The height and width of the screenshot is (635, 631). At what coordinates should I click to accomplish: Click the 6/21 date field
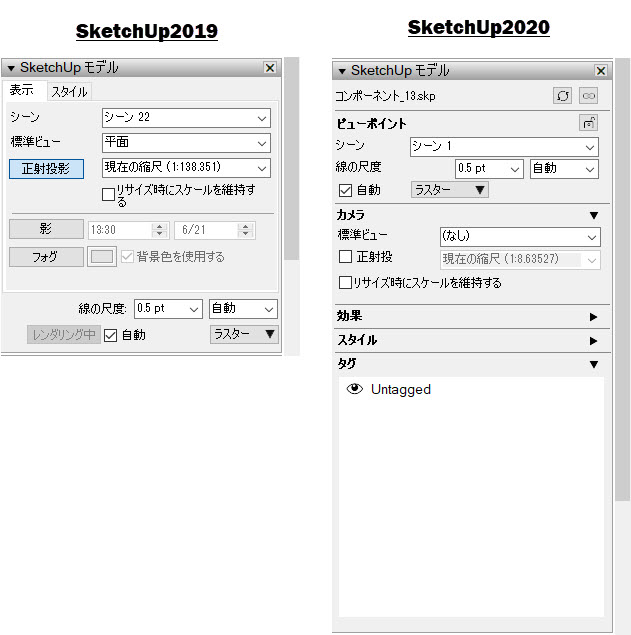(x=206, y=230)
